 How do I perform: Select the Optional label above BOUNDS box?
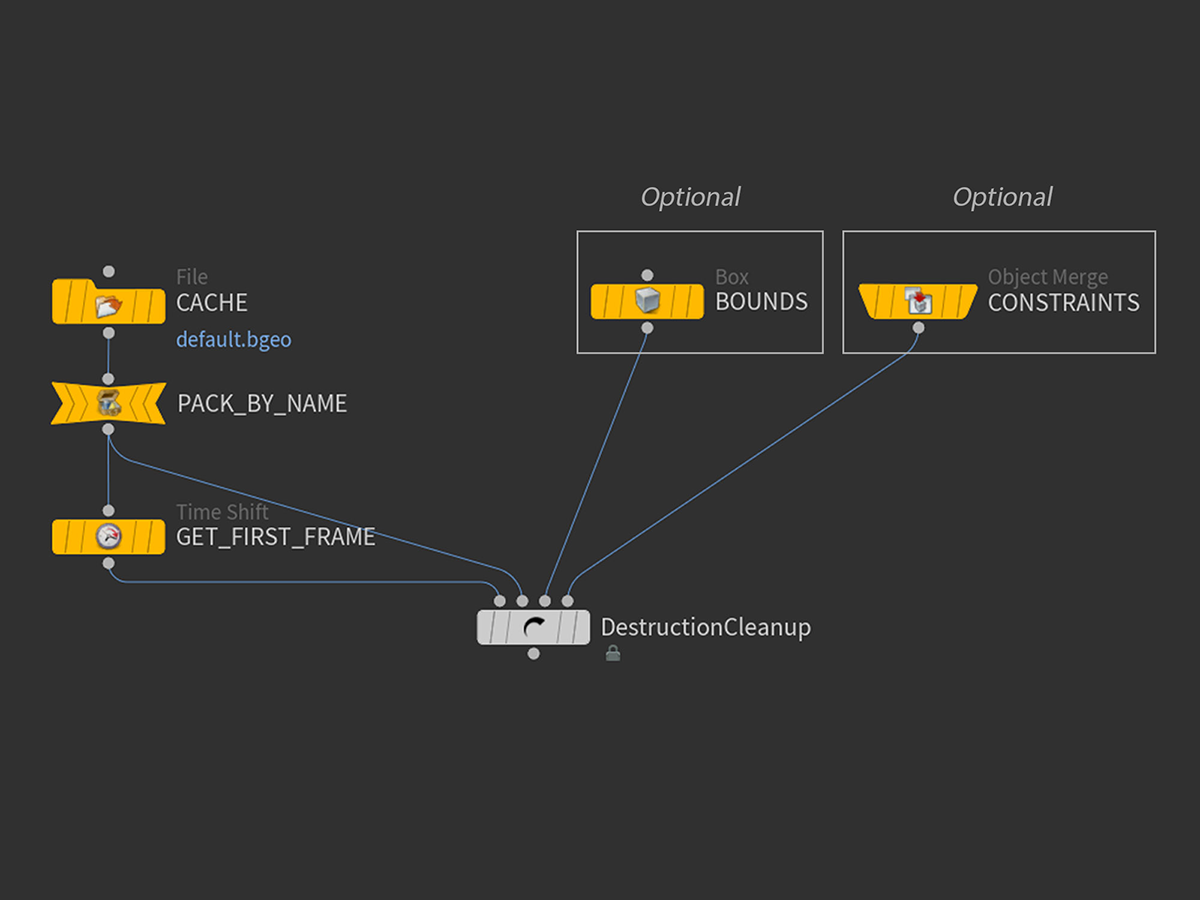(690, 197)
